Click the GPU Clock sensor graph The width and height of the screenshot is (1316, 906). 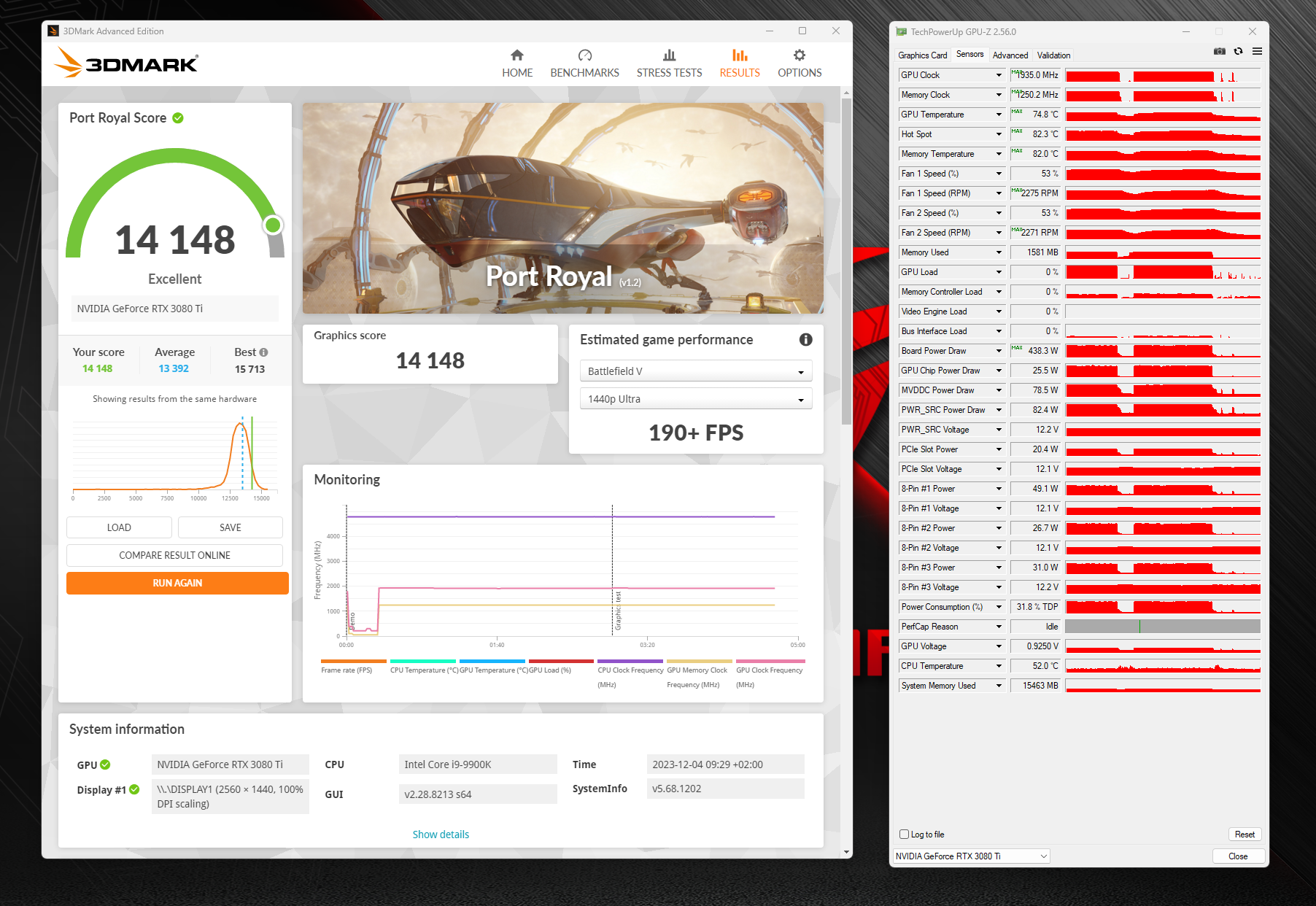tap(1163, 75)
